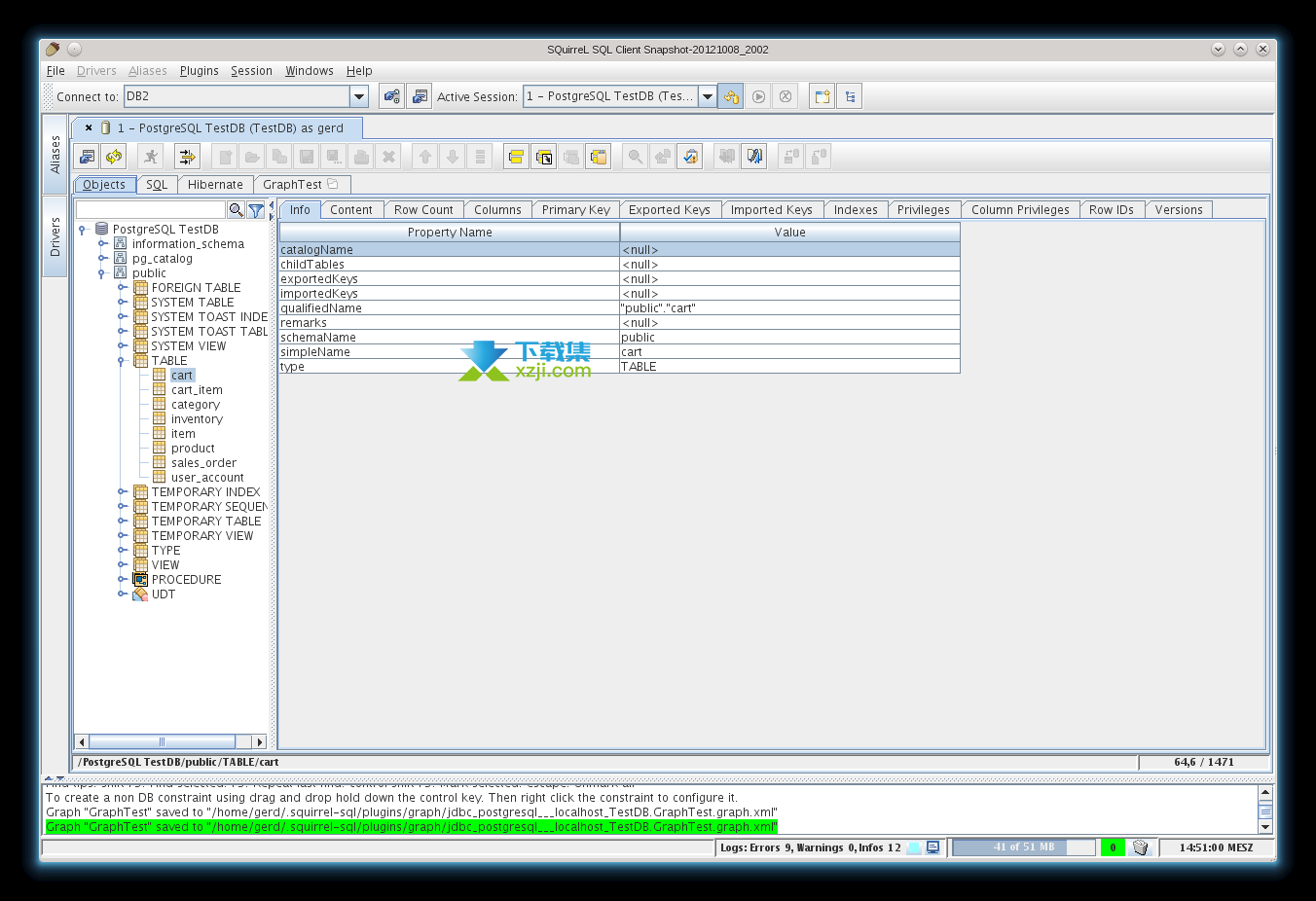The image size is (1316, 901).
Task: Click the Property Name column header
Action: coord(450,232)
